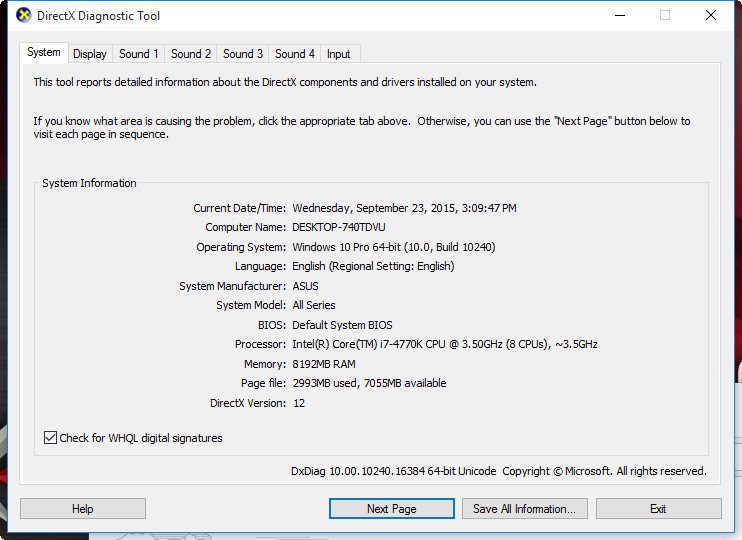
Task: Click the Exit button
Action: pyautogui.click(x=659, y=509)
